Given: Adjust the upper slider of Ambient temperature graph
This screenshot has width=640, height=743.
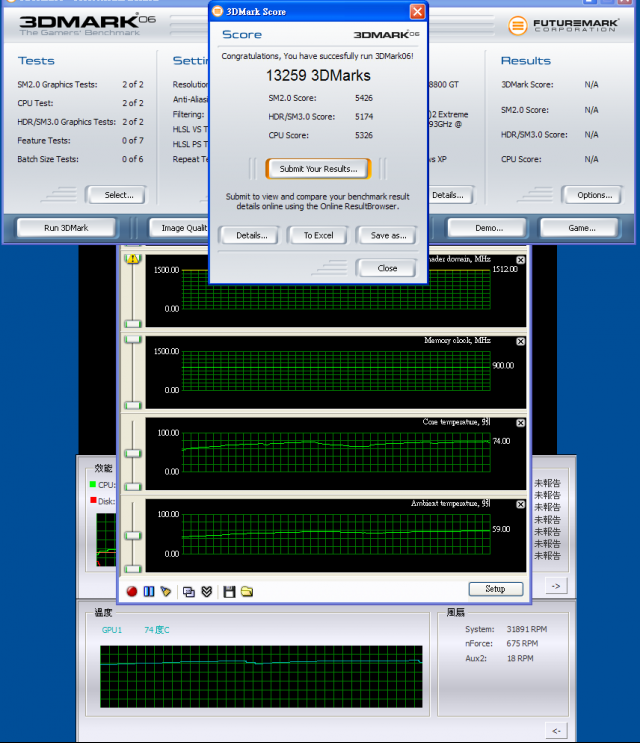Looking at the screenshot, I should (133, 535).
